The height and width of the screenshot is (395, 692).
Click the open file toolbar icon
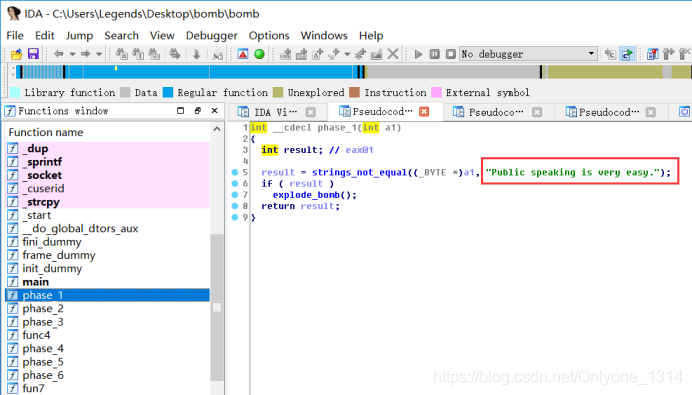(16, 54)
